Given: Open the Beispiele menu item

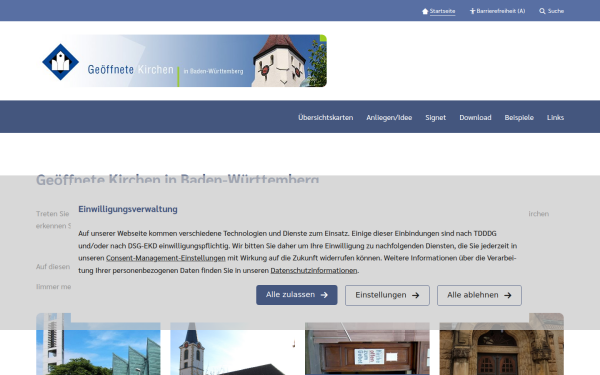Looking at the screenshot, I should pyautogui.click(x=519, y=117).
